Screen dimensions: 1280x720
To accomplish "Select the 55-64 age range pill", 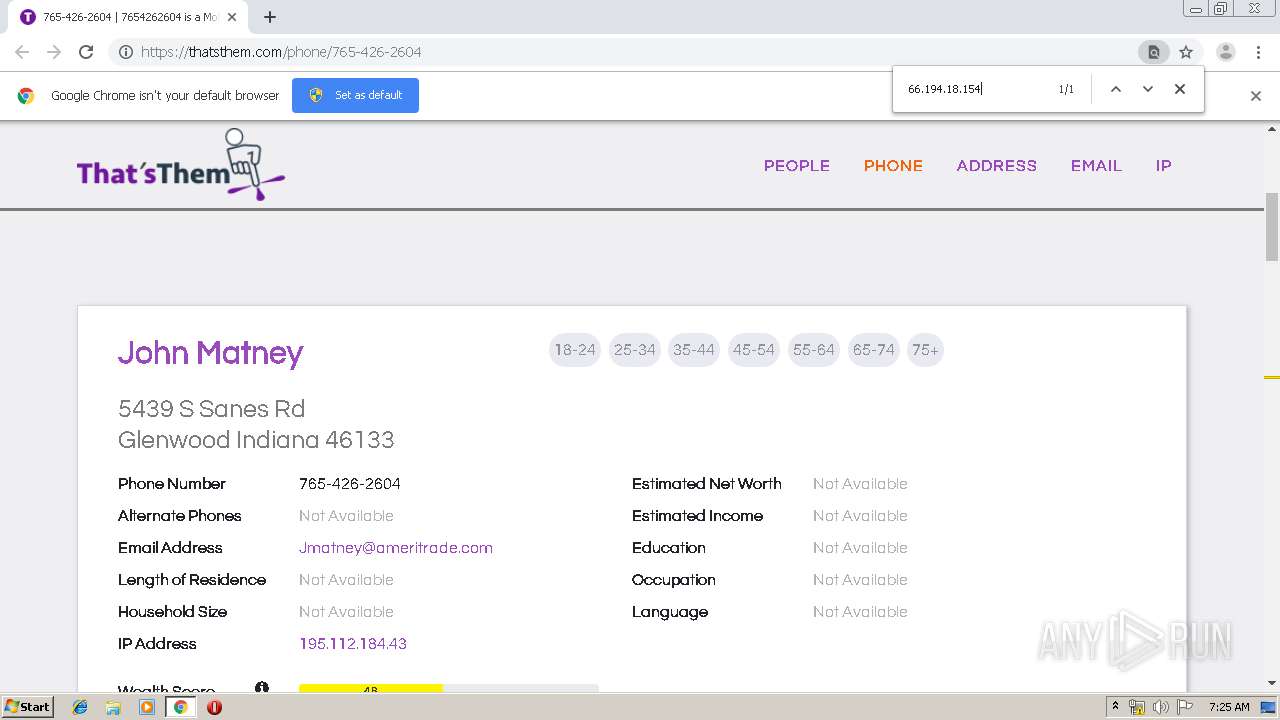I will pos(813,350).
